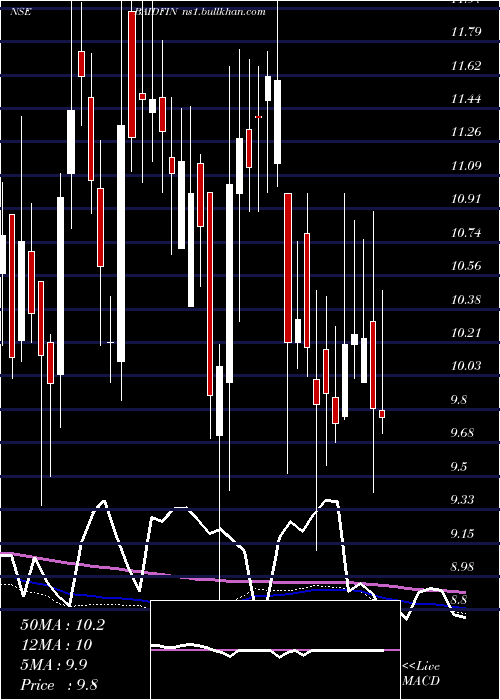Click the MACD inset chart panel
Screen dimensions: 500x700
[275, 650]
